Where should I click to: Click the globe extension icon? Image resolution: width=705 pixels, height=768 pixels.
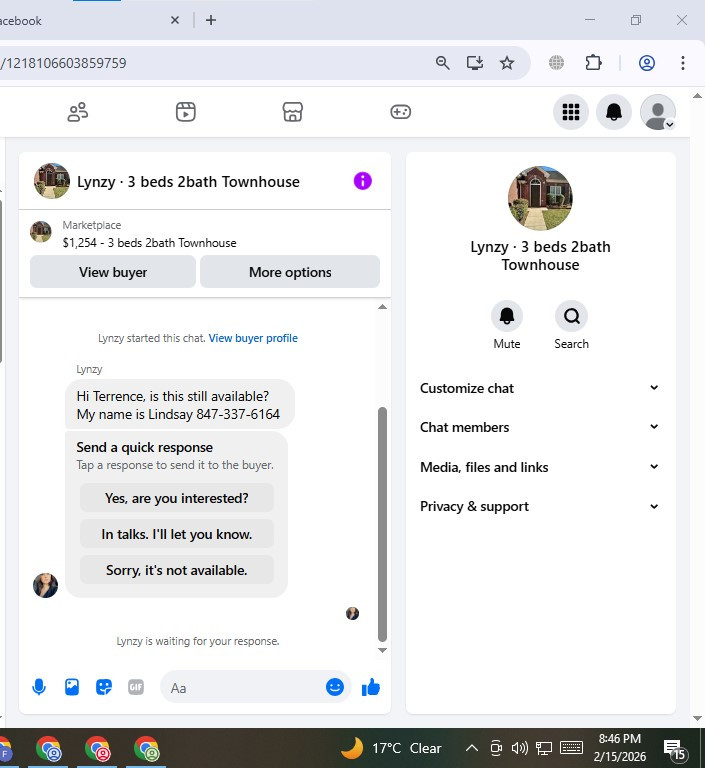coord(556,63)
